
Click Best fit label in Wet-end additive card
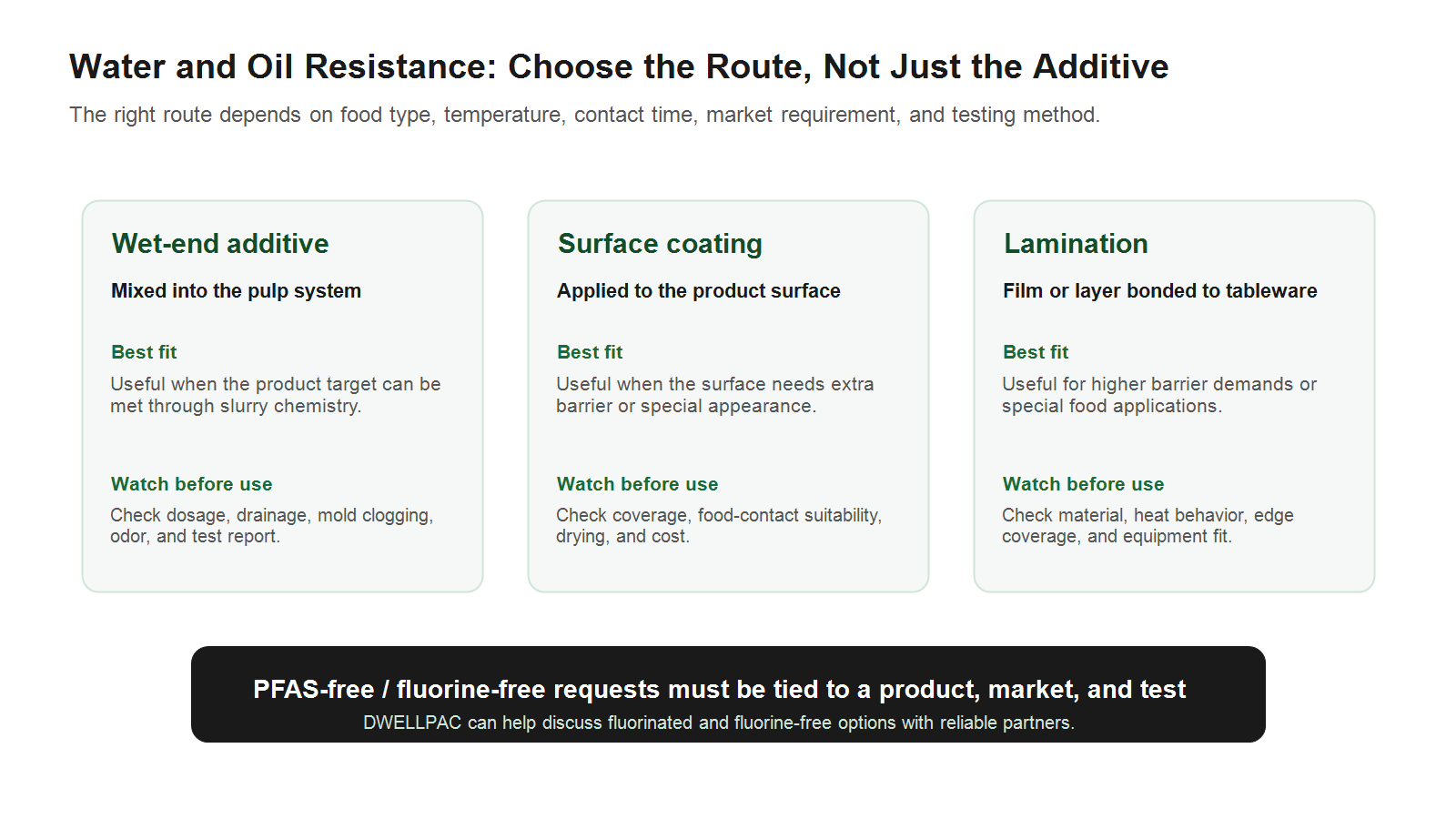pyautogui.click(x=144, y=352)
